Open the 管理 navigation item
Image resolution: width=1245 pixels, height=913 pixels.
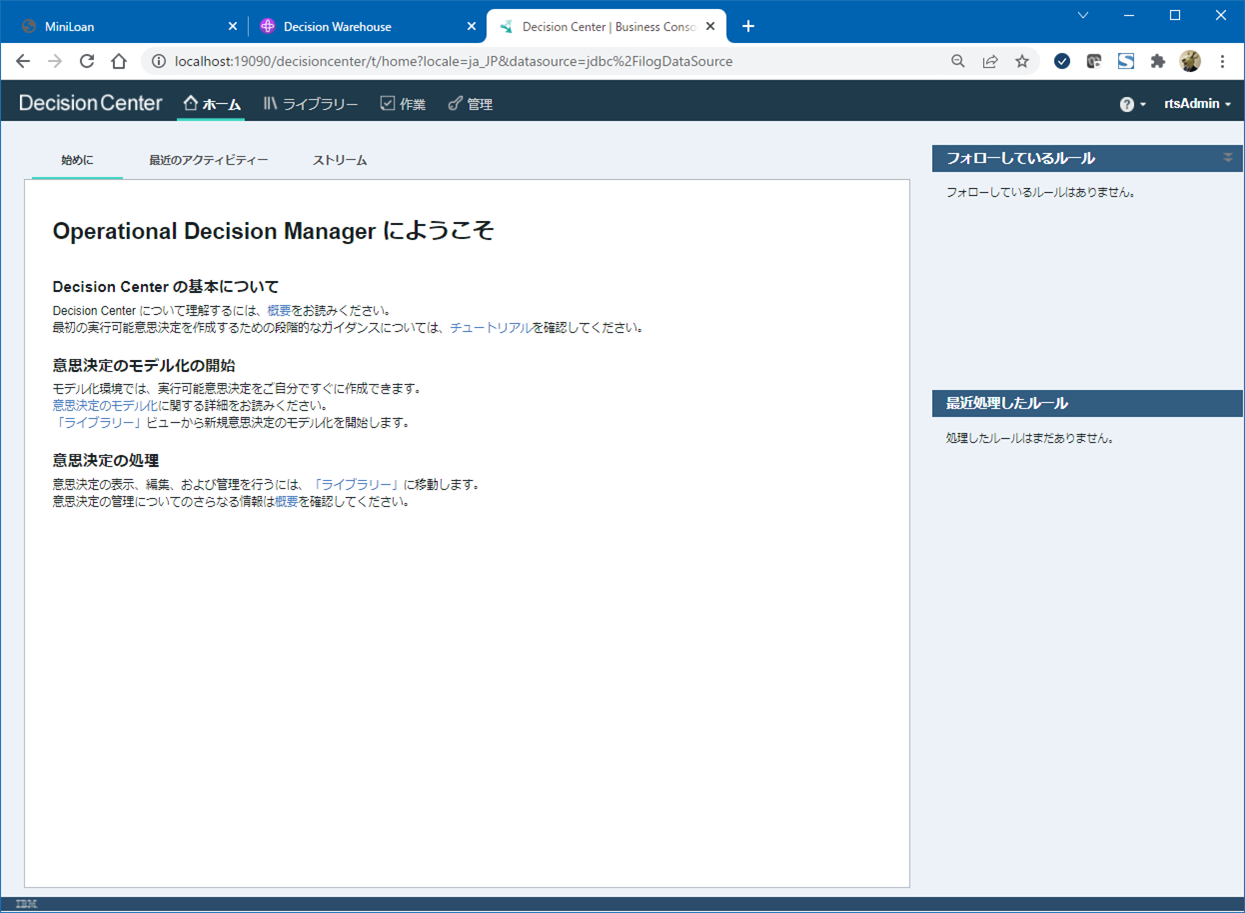[x=470, y=103]
